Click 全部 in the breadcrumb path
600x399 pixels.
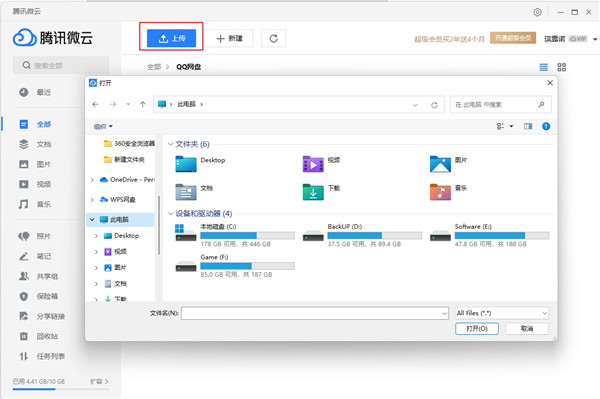(x=154, y=67)
